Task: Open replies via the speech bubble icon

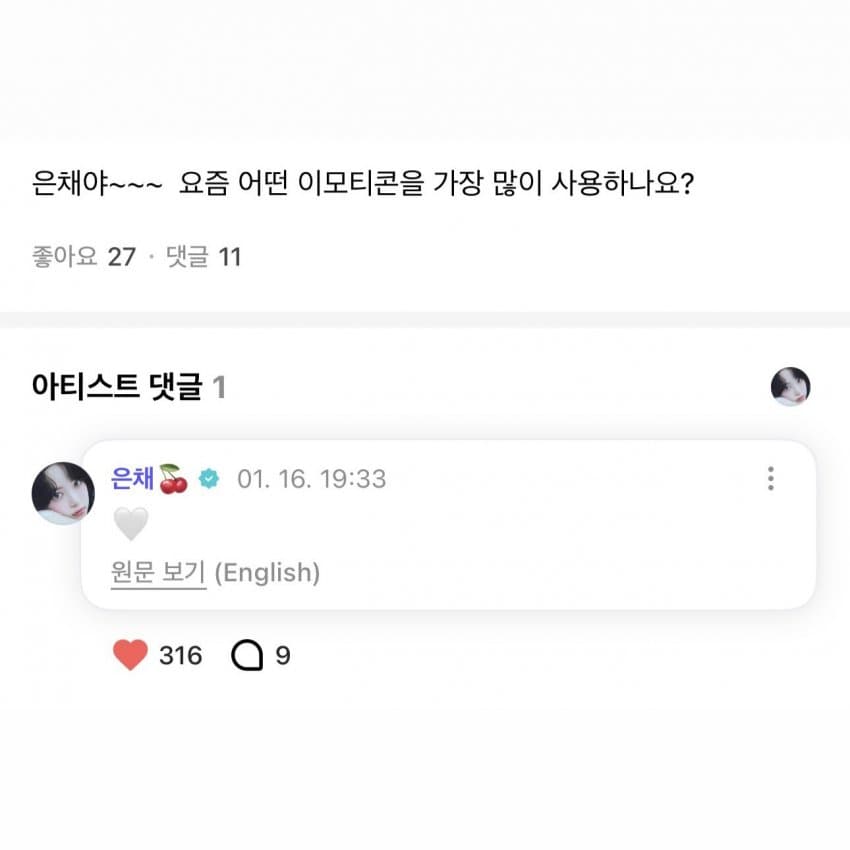Action: (247, 656)
